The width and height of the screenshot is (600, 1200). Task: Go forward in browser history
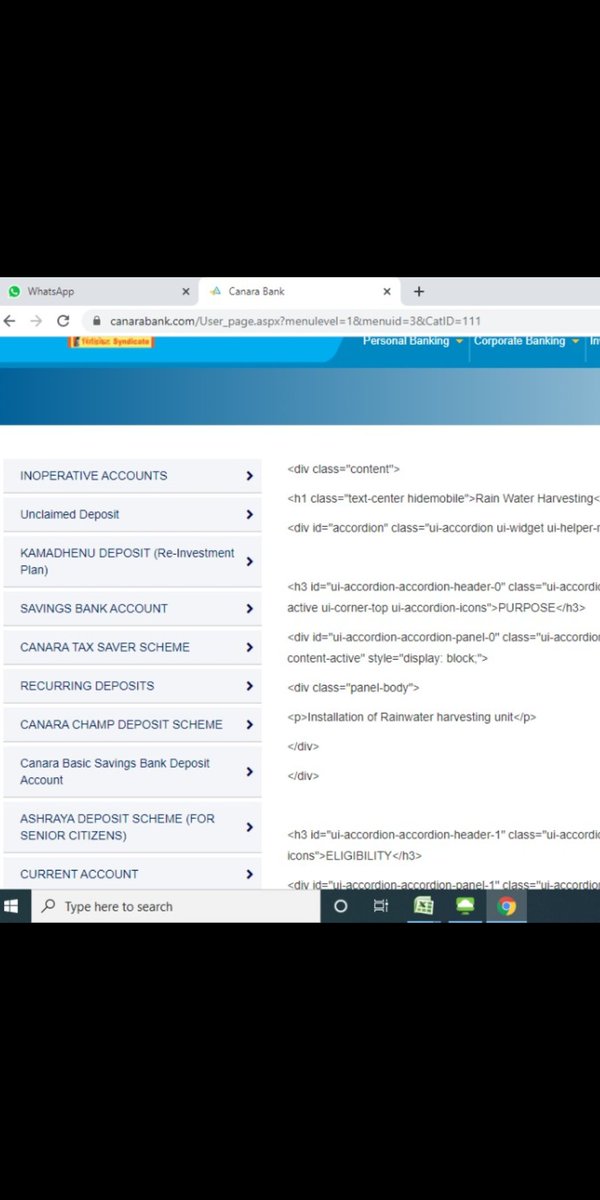click(x=36, y=321)
